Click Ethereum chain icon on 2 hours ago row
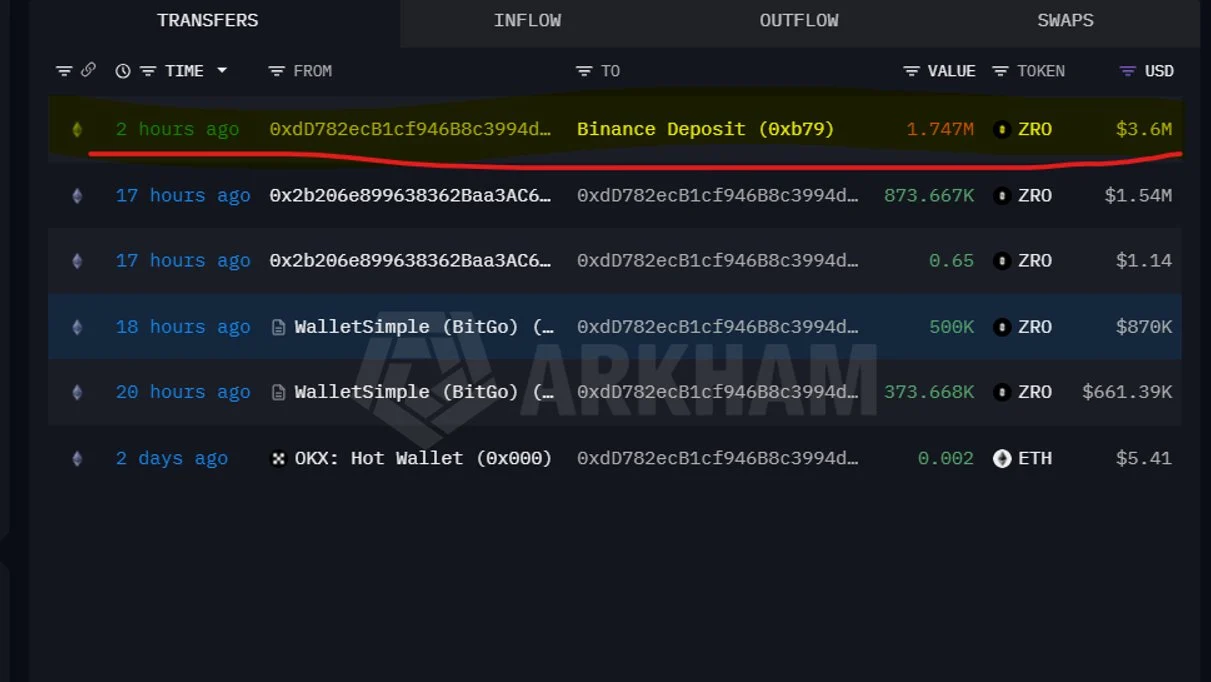This screenshot has width=1211, height=682. [x=77, y=129]
